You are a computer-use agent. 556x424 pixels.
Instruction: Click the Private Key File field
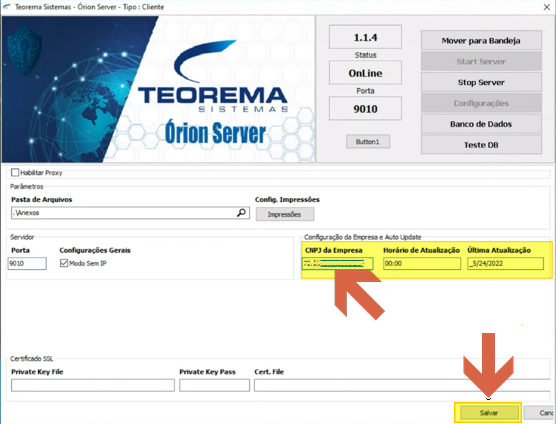pos(93,385)
